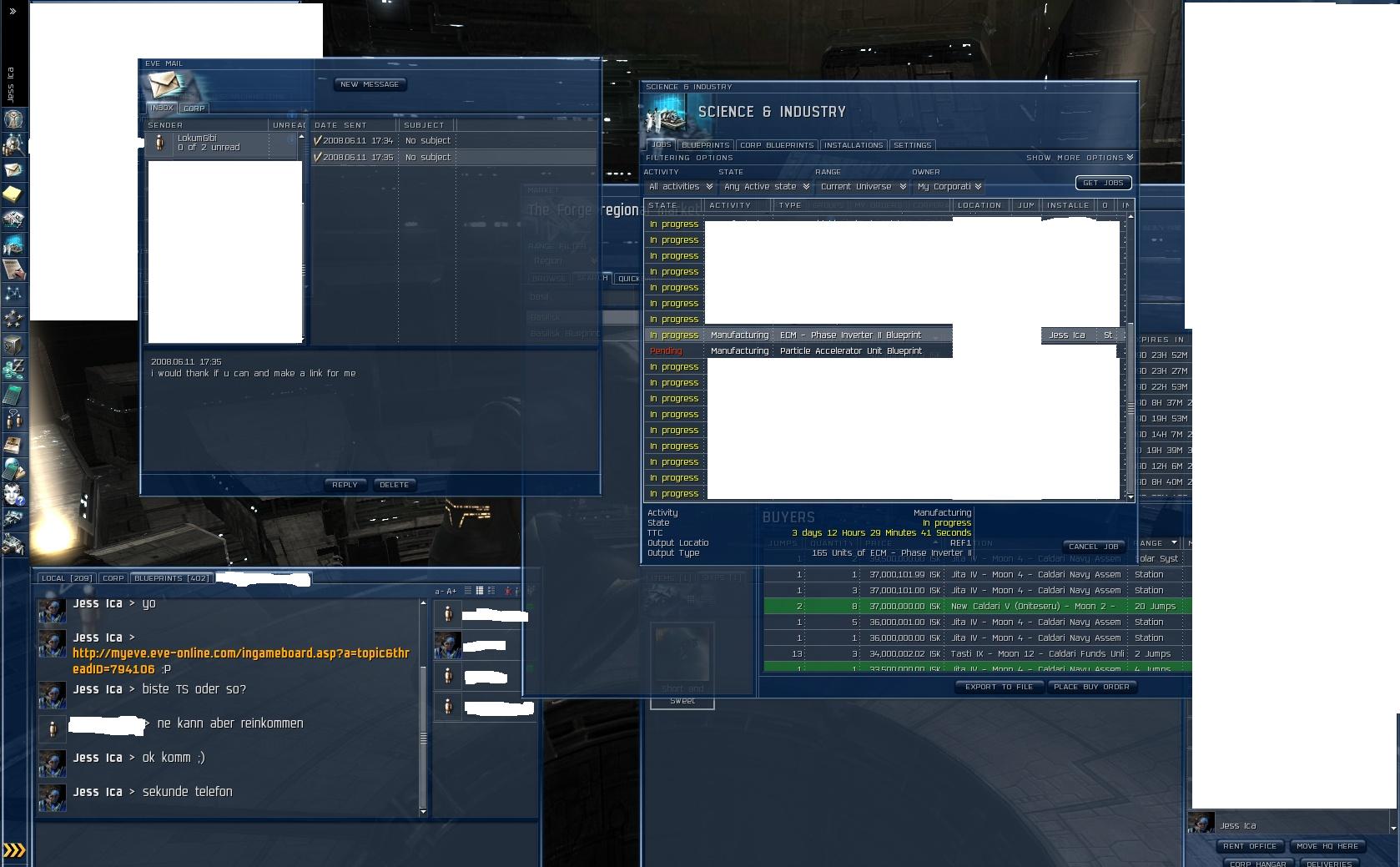The height and width of the screenshot is (867, 1400).
Task: Switch to Corp tab in EVE Mail
Action: click(x=194, y=108)
